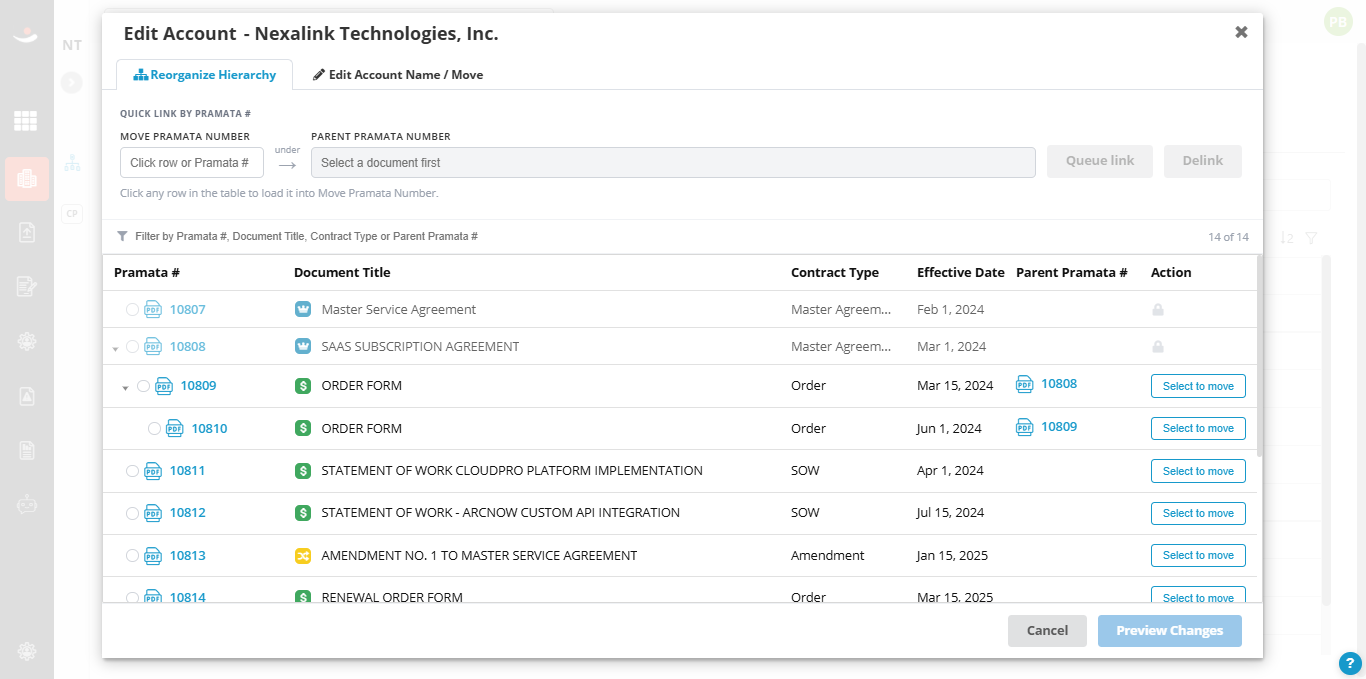Click crown icon of Master Service Agreement
Viewport: 1366px width, 679px height.
click(x=303, y=310)
